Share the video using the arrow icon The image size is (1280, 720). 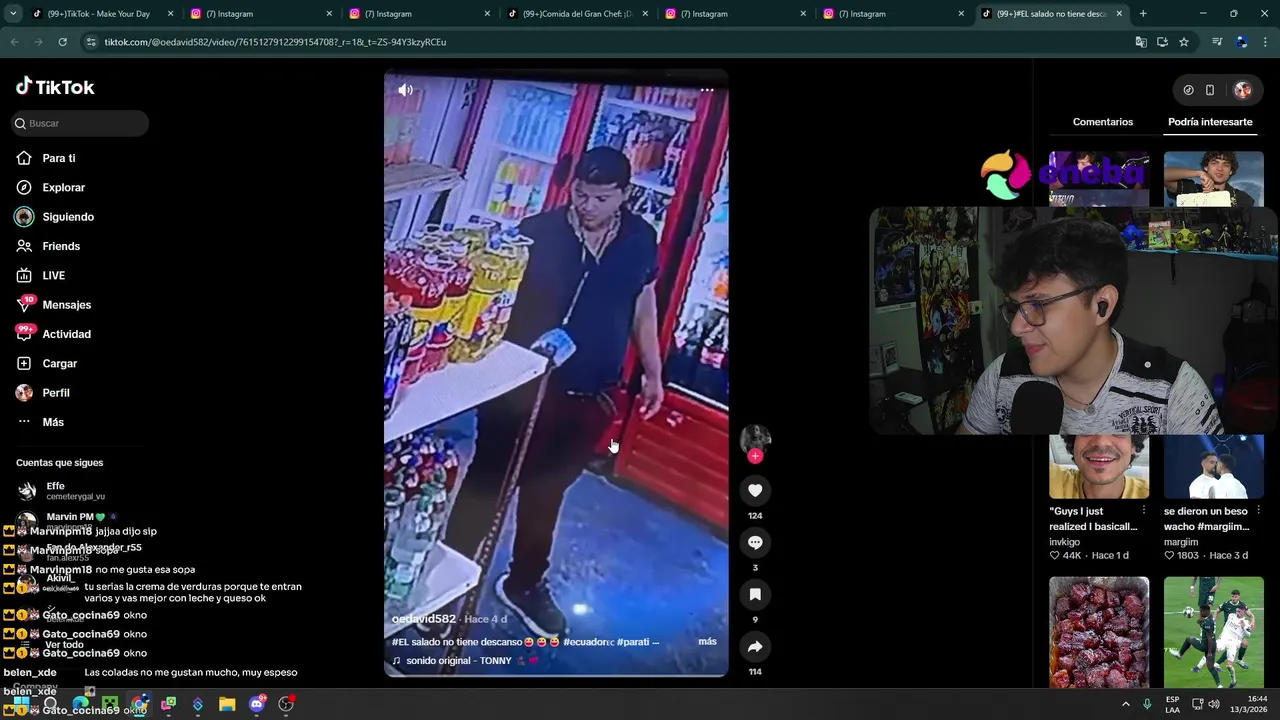(755, 646)
